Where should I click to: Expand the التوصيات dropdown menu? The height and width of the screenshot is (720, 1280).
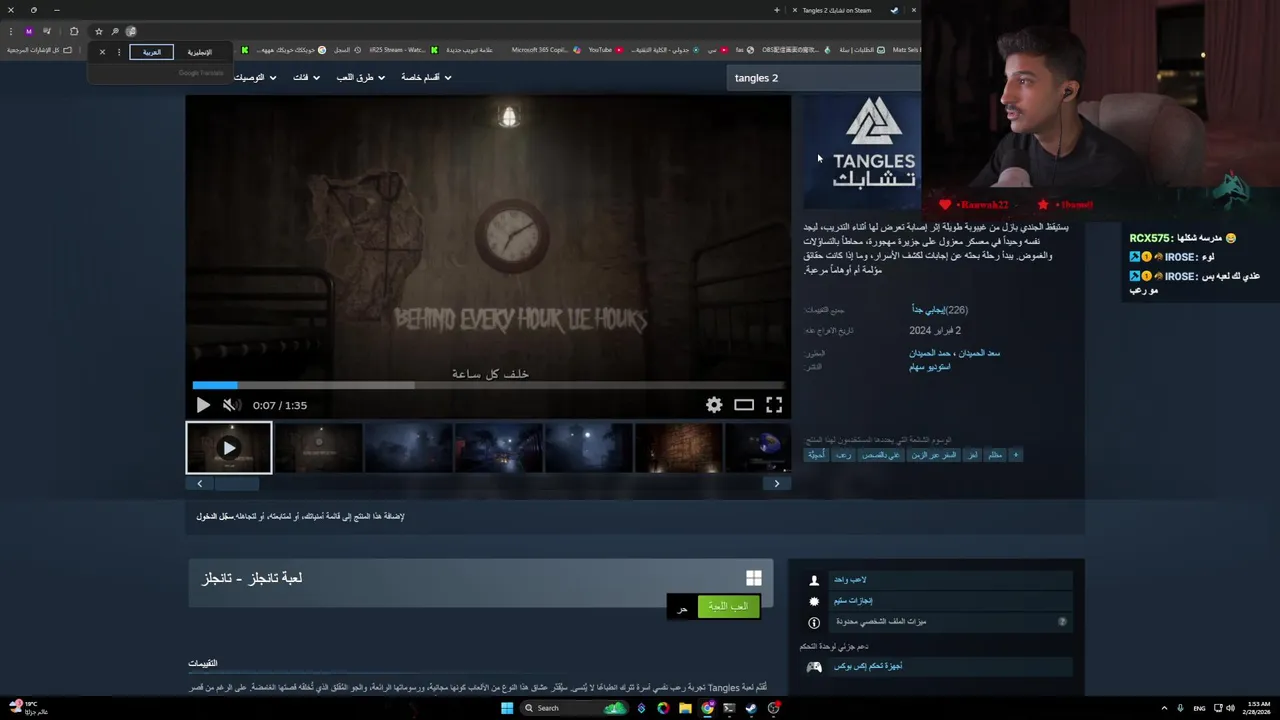tap(254, 78)
